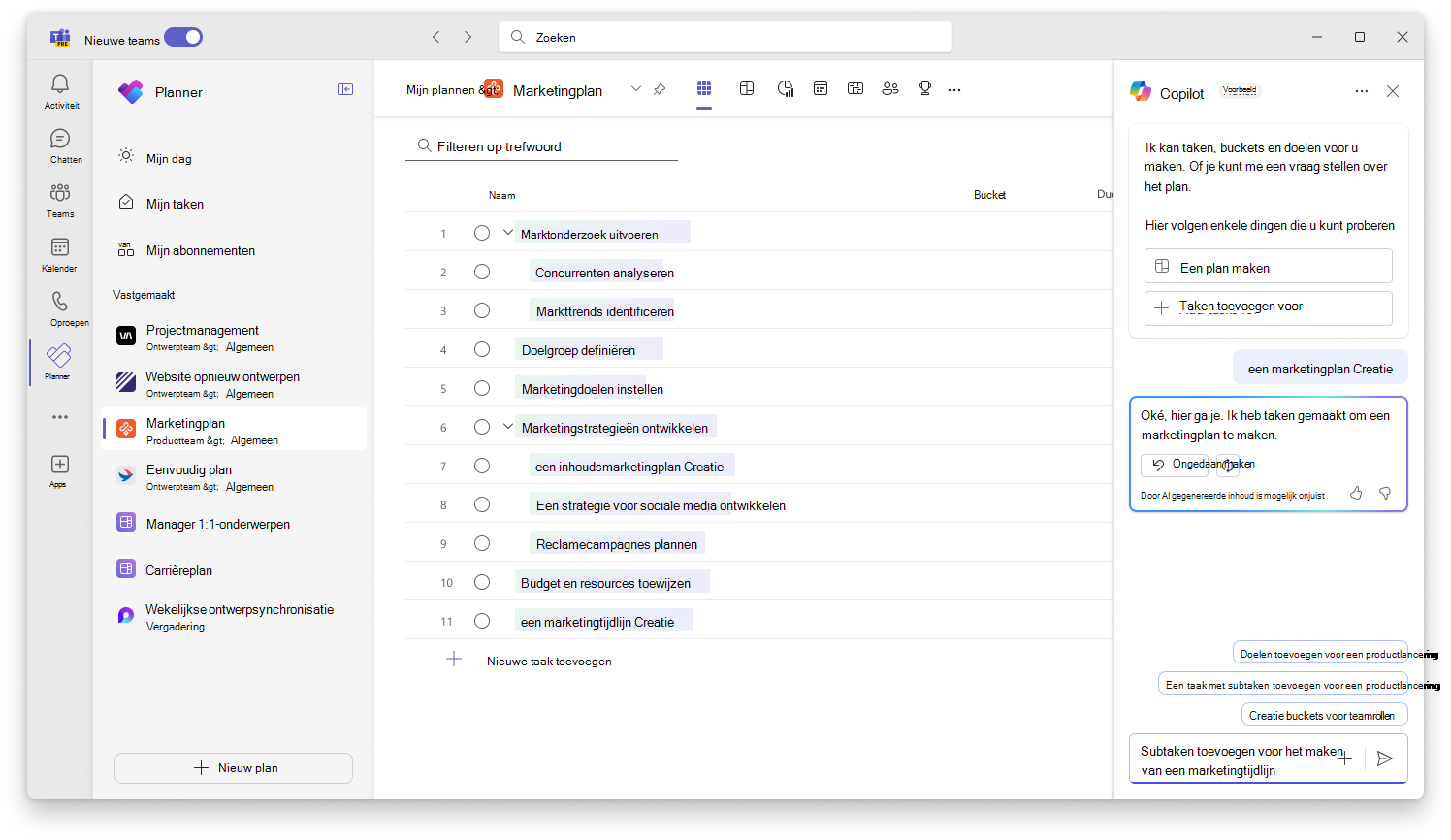The width and height of the screenshot is (1451, 840).
Task: Switch to Grid view icon
Action: (x=704, y=88)
